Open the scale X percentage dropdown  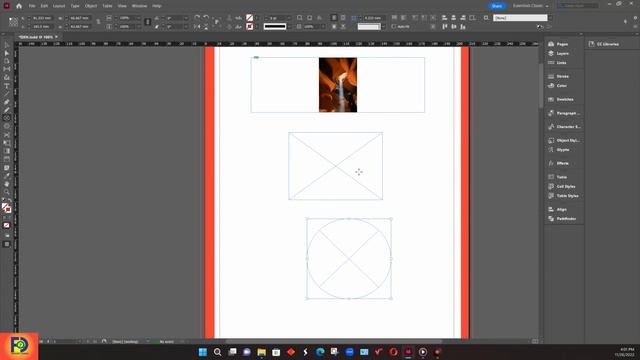[x=138, y=18]
